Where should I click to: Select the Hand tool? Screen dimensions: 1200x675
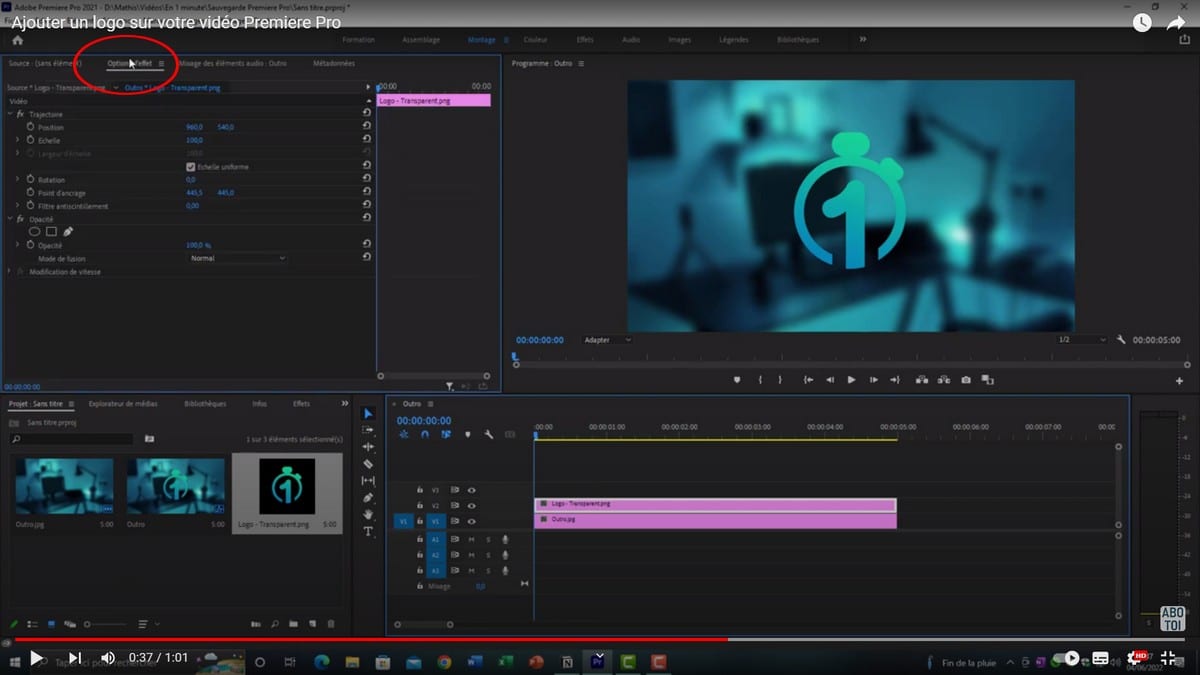click(x=368, y=514)
